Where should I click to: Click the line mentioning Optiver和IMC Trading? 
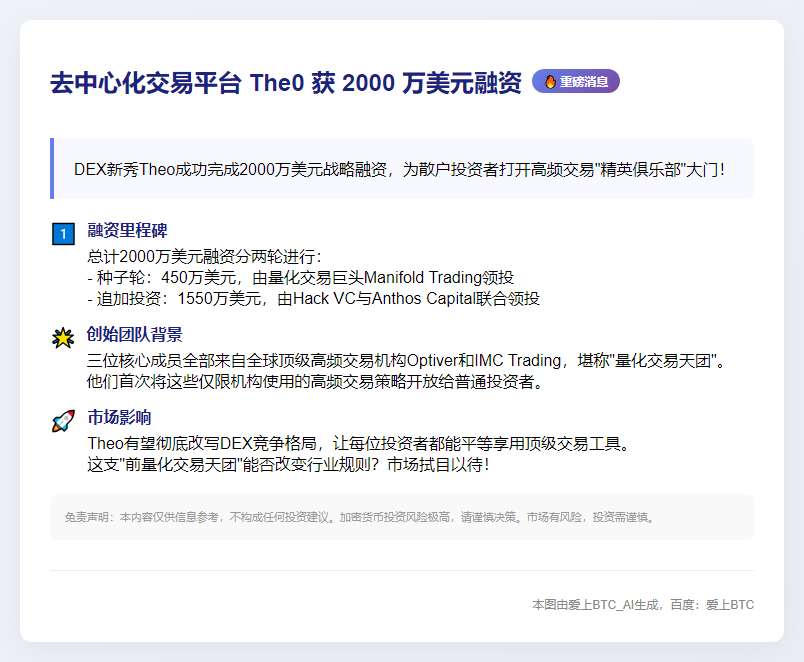click(406, 360)
